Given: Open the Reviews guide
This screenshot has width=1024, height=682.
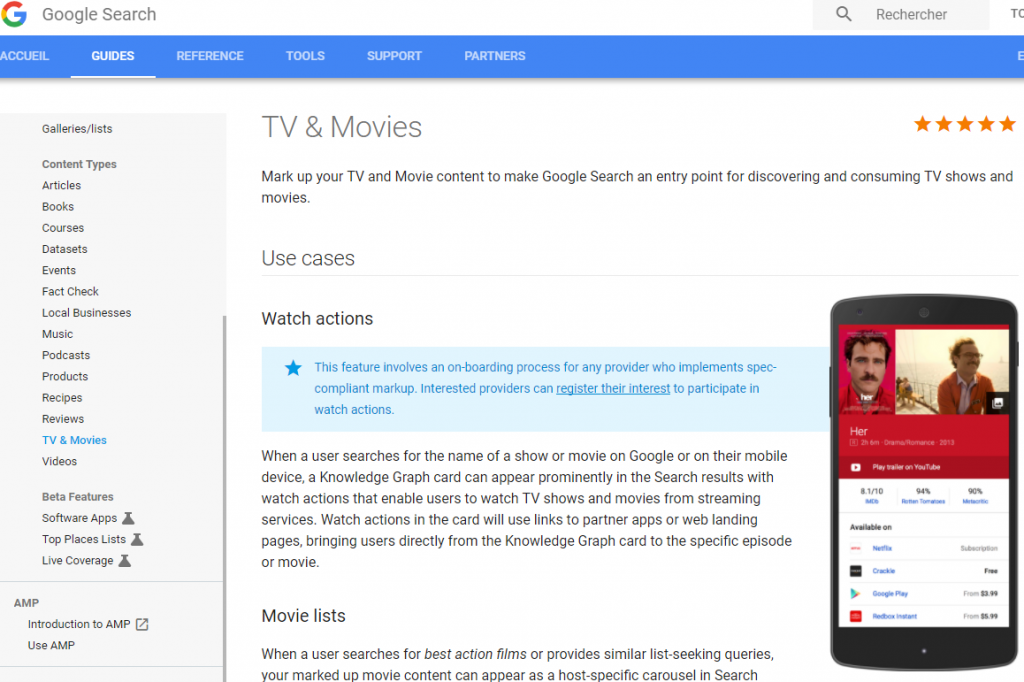Looking at the screenshot, I should click(63, 419).
